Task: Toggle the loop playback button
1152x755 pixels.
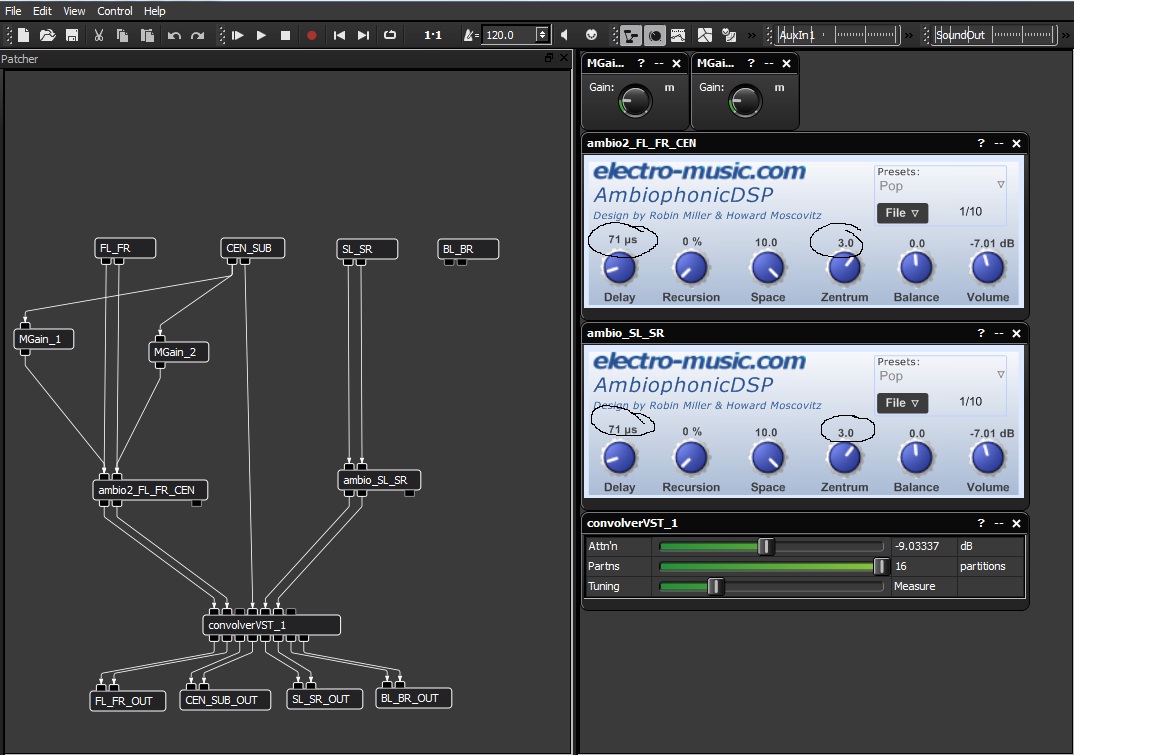Action: point(390,35)
